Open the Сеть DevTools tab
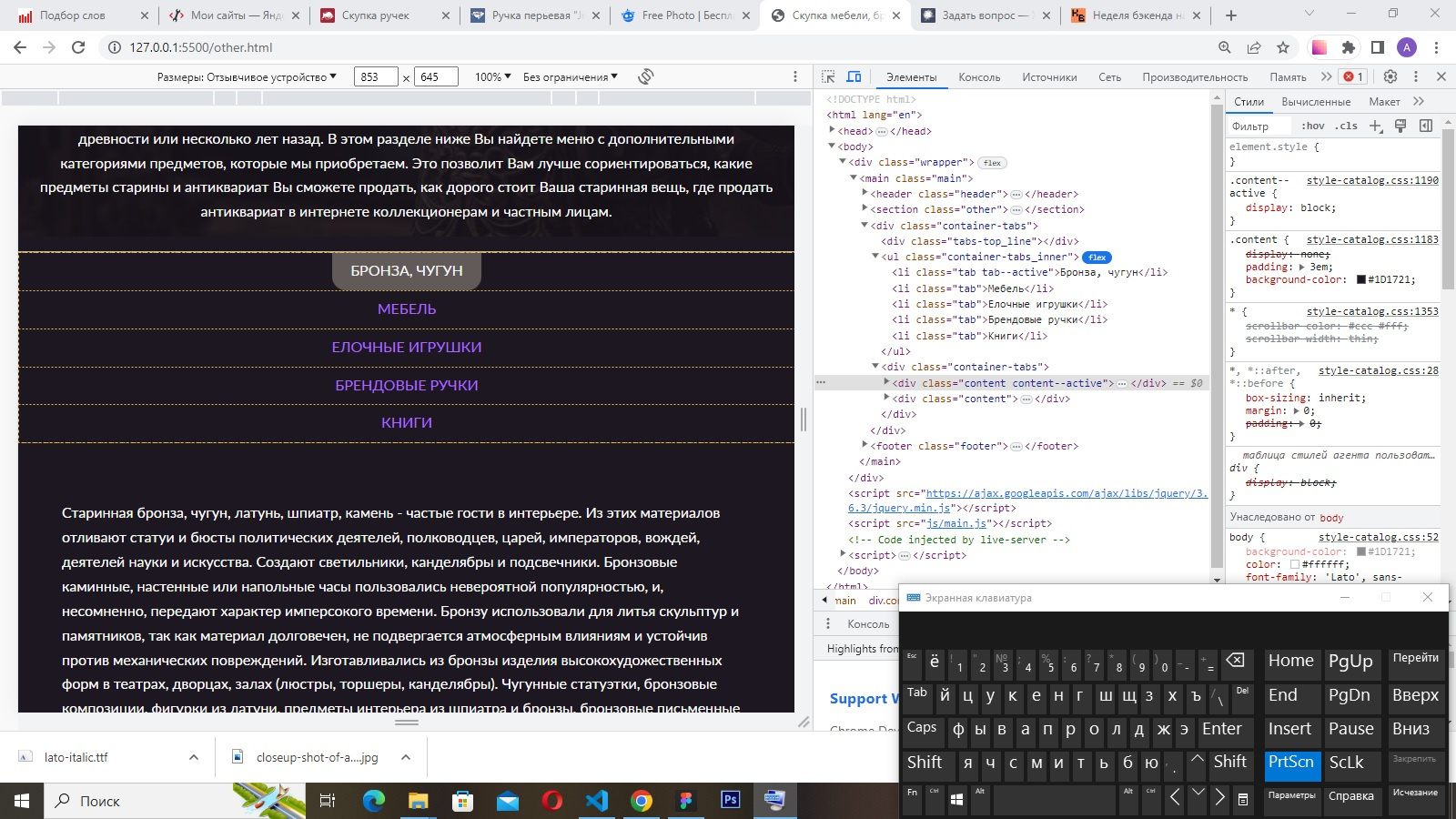Screen dimensions: 1456x819 click(1109, 77)
